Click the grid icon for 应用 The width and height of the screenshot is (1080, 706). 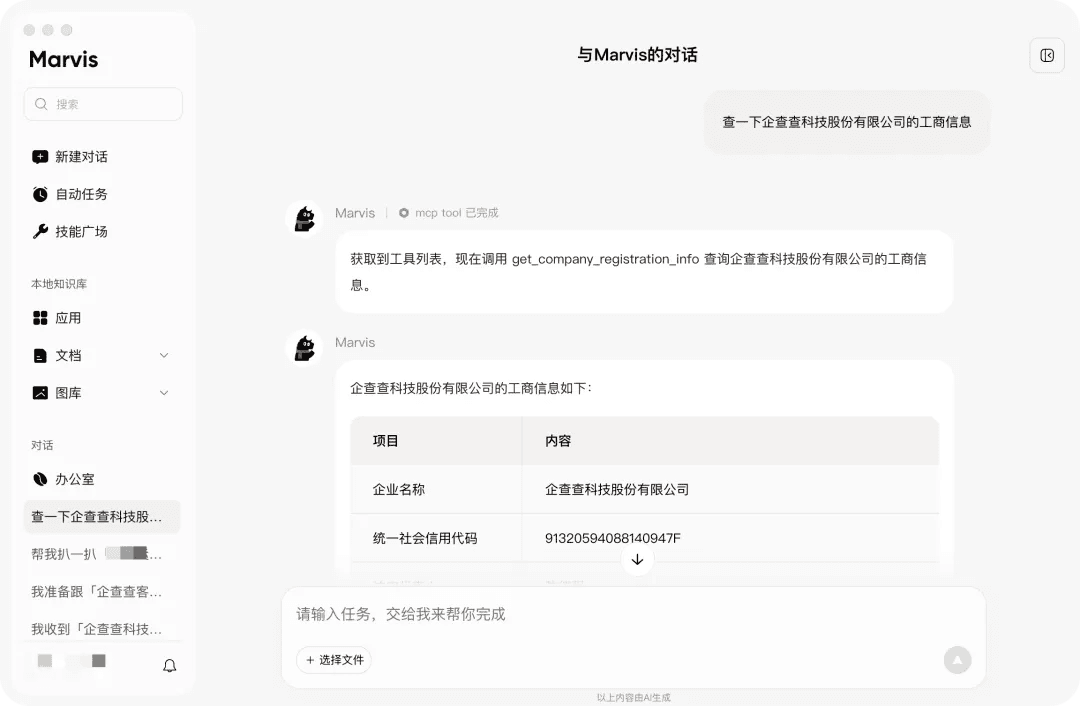(40, 318)
